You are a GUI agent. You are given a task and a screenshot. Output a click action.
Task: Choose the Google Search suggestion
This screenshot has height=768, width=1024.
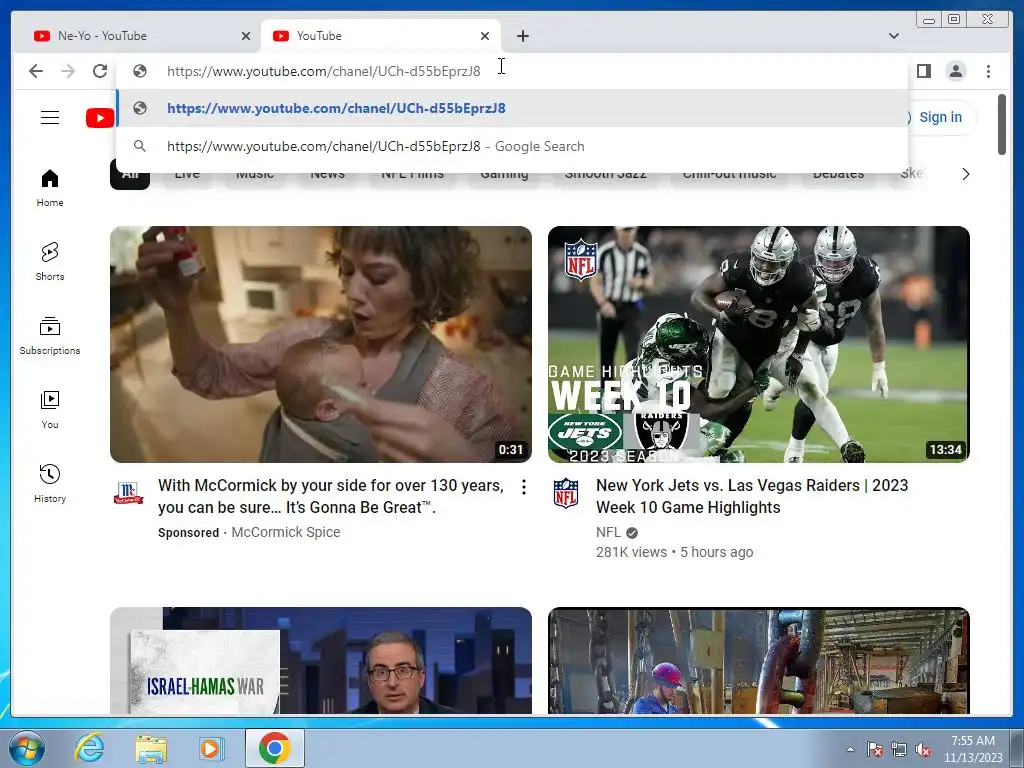point(512,146)
